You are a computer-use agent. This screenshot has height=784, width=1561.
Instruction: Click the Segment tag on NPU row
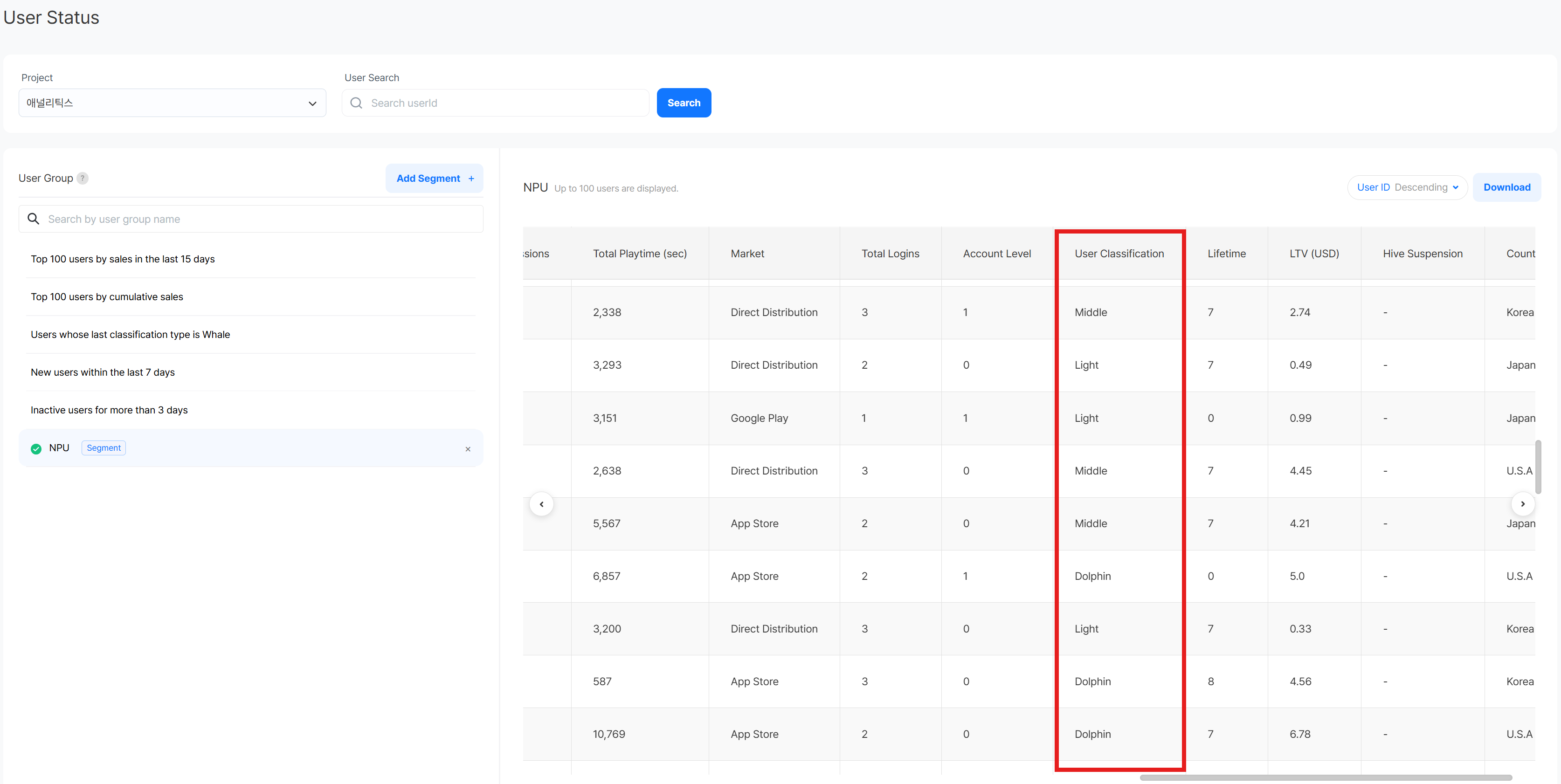point(104,448)
